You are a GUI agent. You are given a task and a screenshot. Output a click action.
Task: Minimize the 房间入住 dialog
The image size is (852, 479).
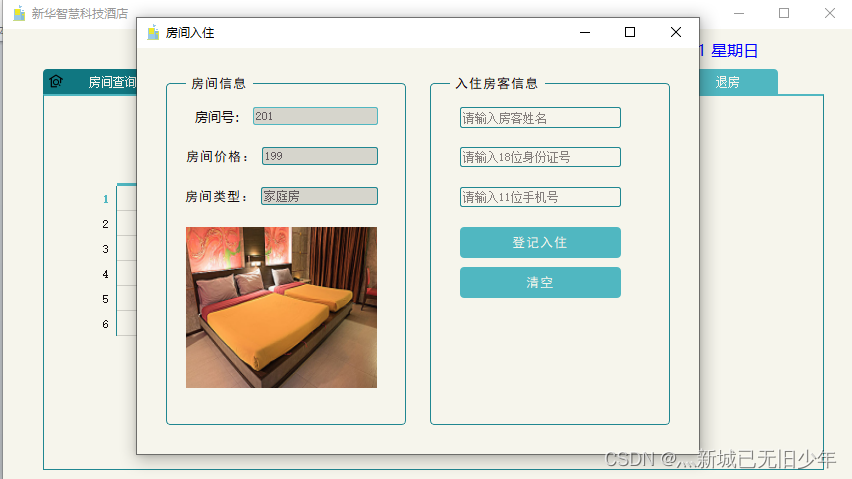click(585, 33)
